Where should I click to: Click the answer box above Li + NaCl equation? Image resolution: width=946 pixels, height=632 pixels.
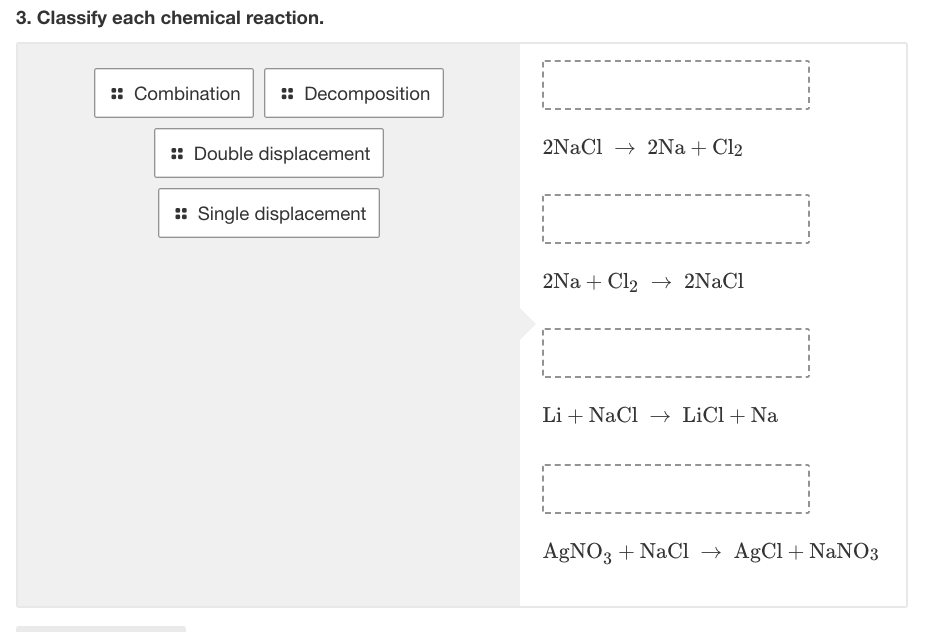[675, 352]
